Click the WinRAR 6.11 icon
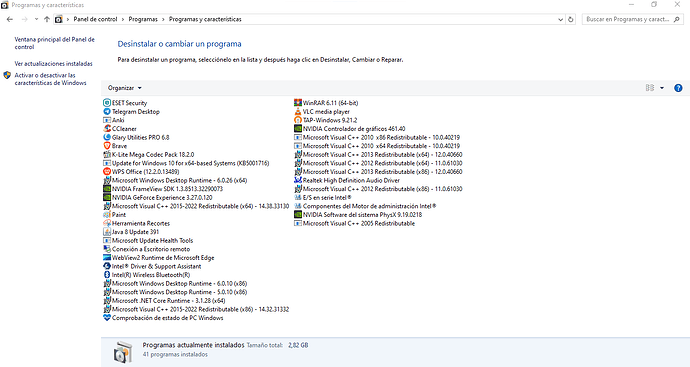 pos(298,103)
